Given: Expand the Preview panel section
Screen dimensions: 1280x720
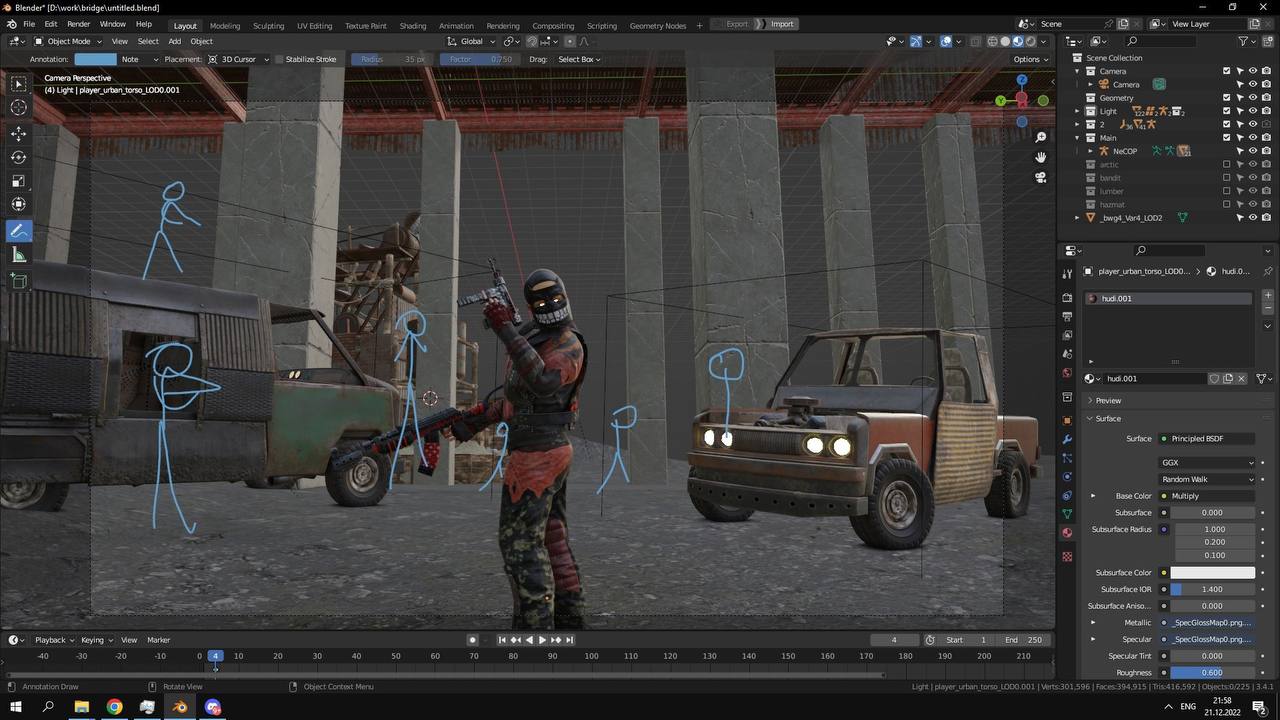Looking at the screenshot, I should point(1108,400).
